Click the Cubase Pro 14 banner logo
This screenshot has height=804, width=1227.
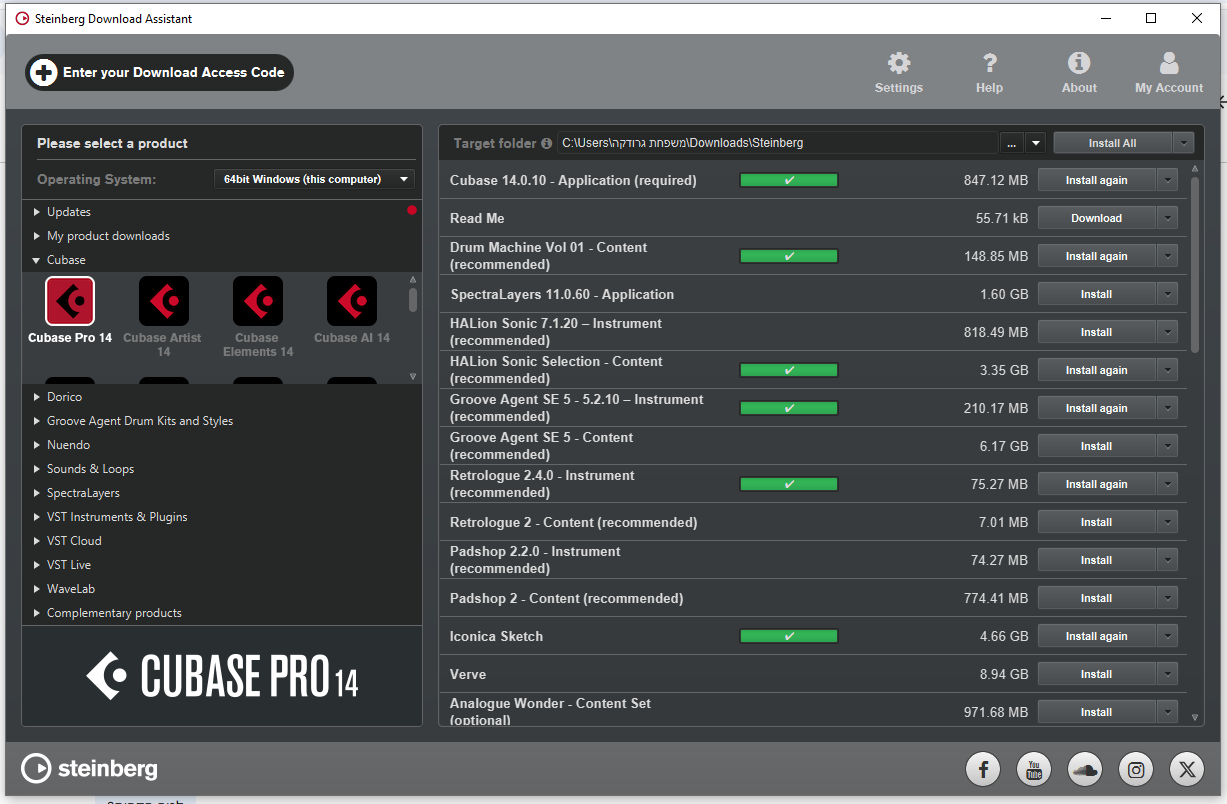point(222,676)
